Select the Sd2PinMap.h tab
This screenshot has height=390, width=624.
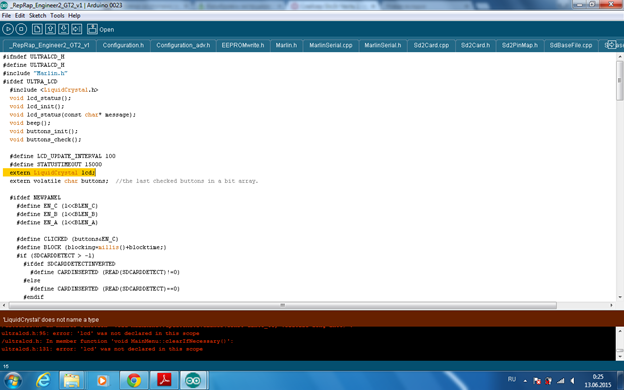[519, 45]
